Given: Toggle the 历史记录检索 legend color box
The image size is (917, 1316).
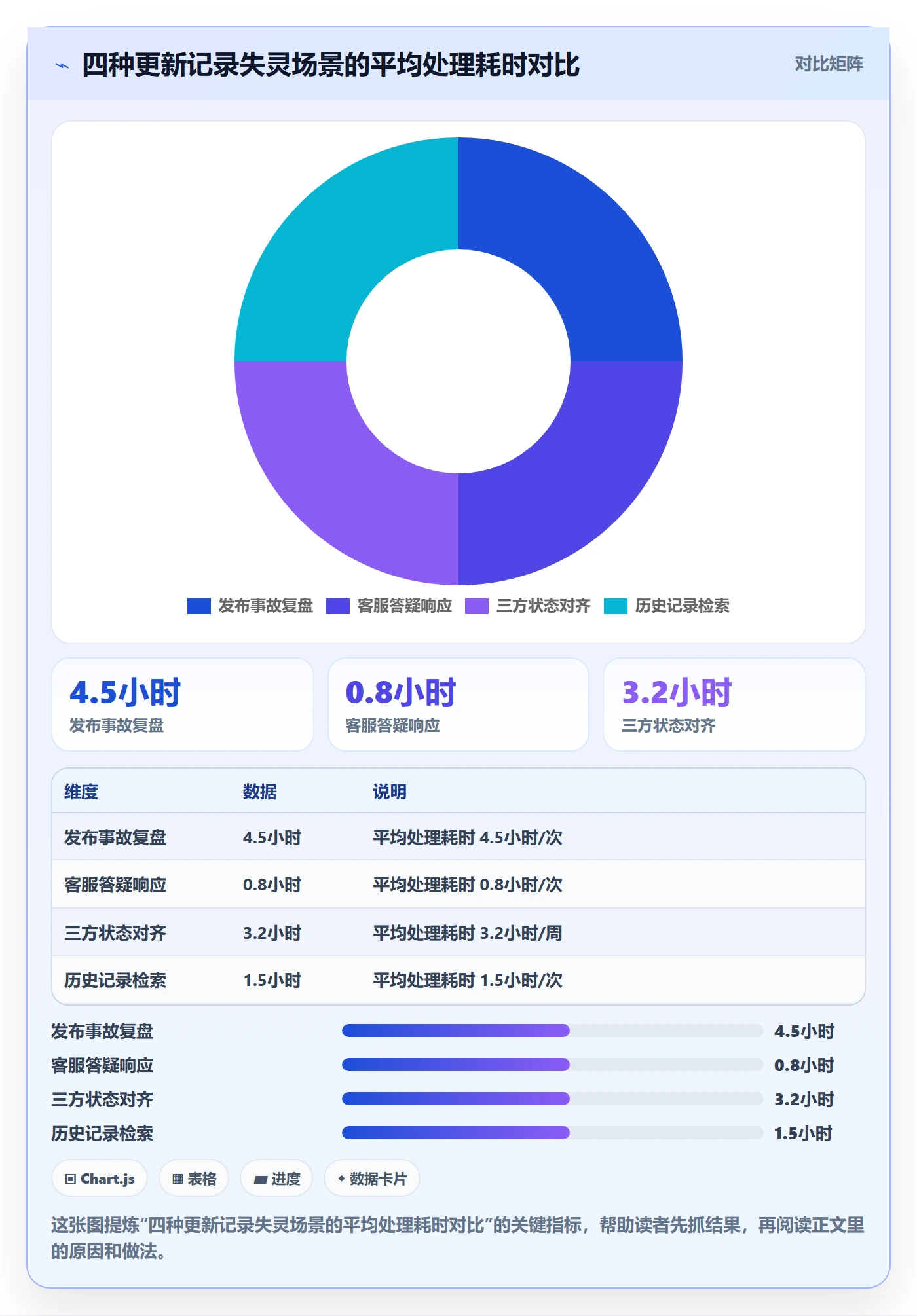Looking at the screenshot, I should (616, 606).
